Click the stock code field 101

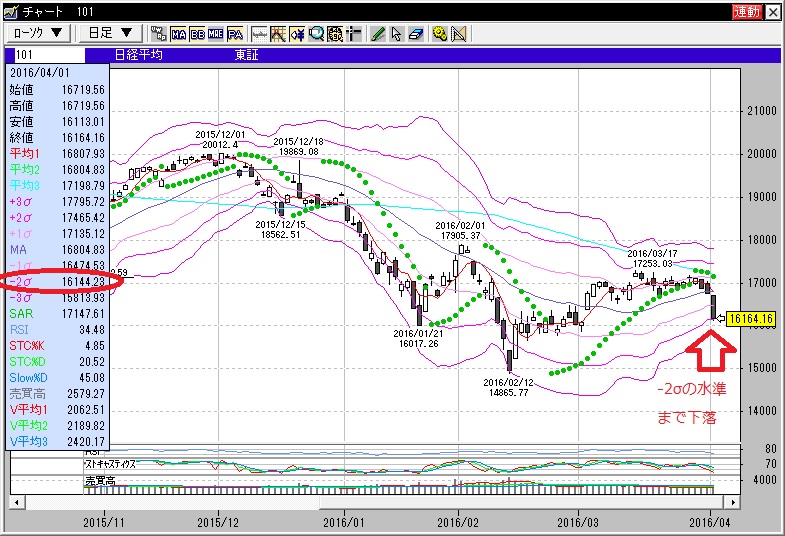pyautogui.click(x=49, y=55)
